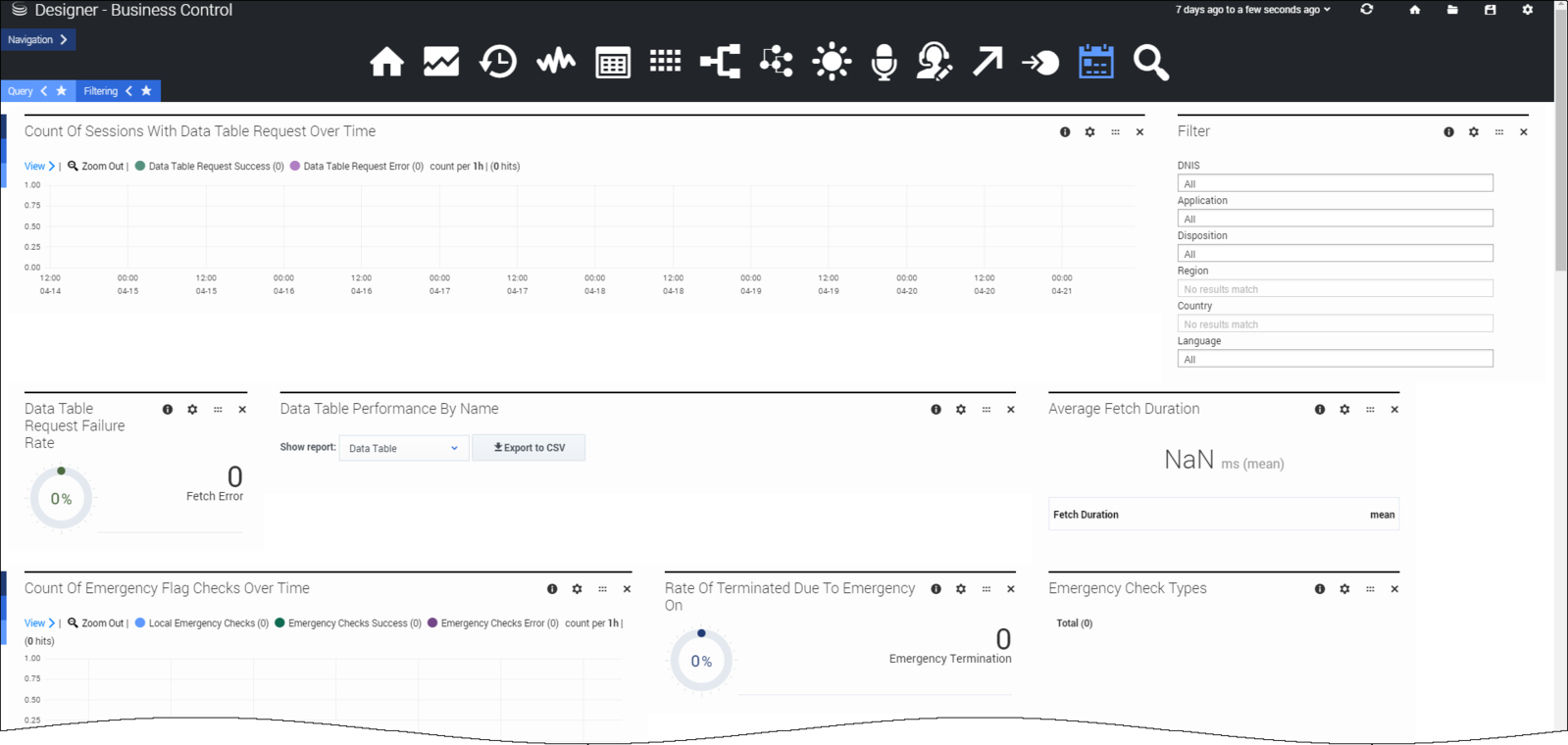Open the flowchart diagram toolbar icon
1568x745 pixels.
[x=720, y=62]
